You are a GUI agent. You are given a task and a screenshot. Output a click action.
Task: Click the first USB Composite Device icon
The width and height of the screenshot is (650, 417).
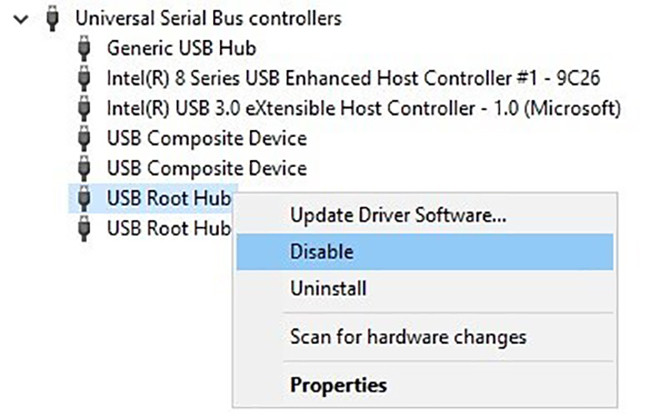(85, 138)
